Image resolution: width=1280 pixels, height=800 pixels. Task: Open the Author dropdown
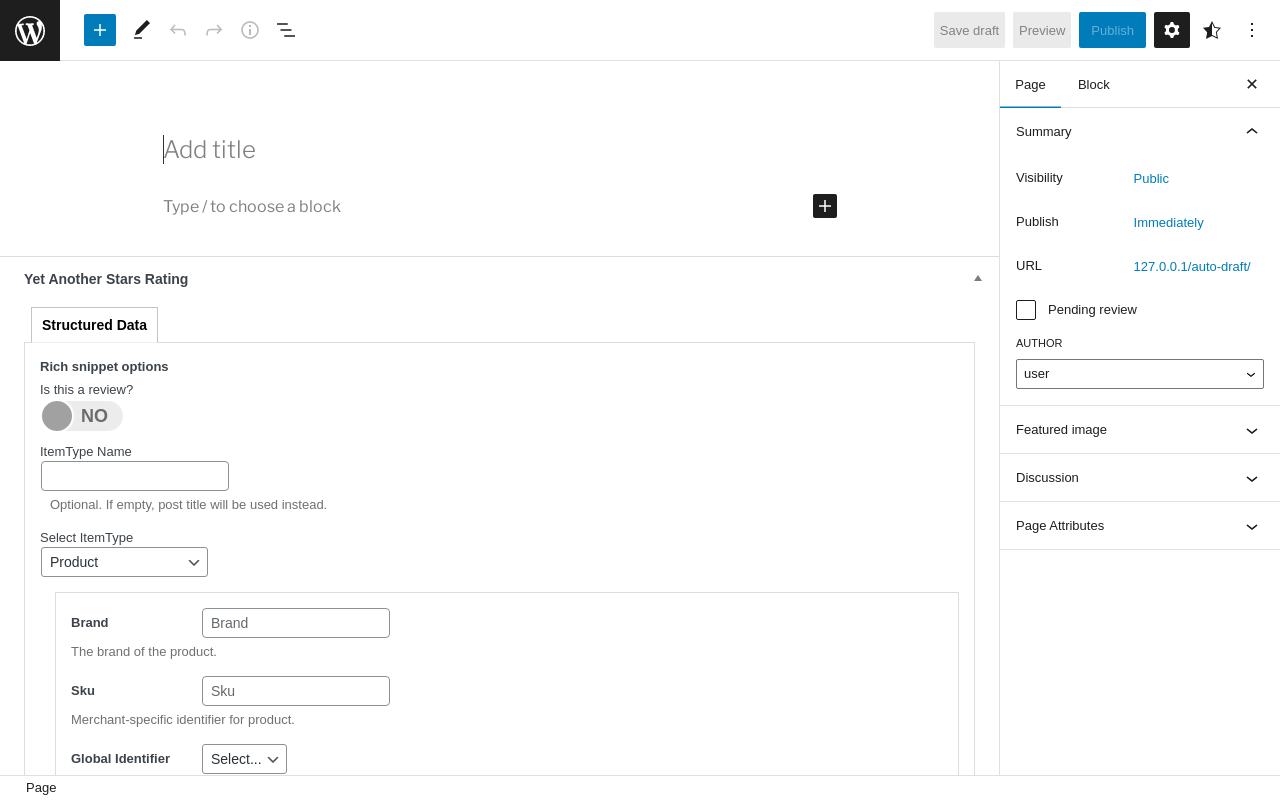tap(1140, 374)
